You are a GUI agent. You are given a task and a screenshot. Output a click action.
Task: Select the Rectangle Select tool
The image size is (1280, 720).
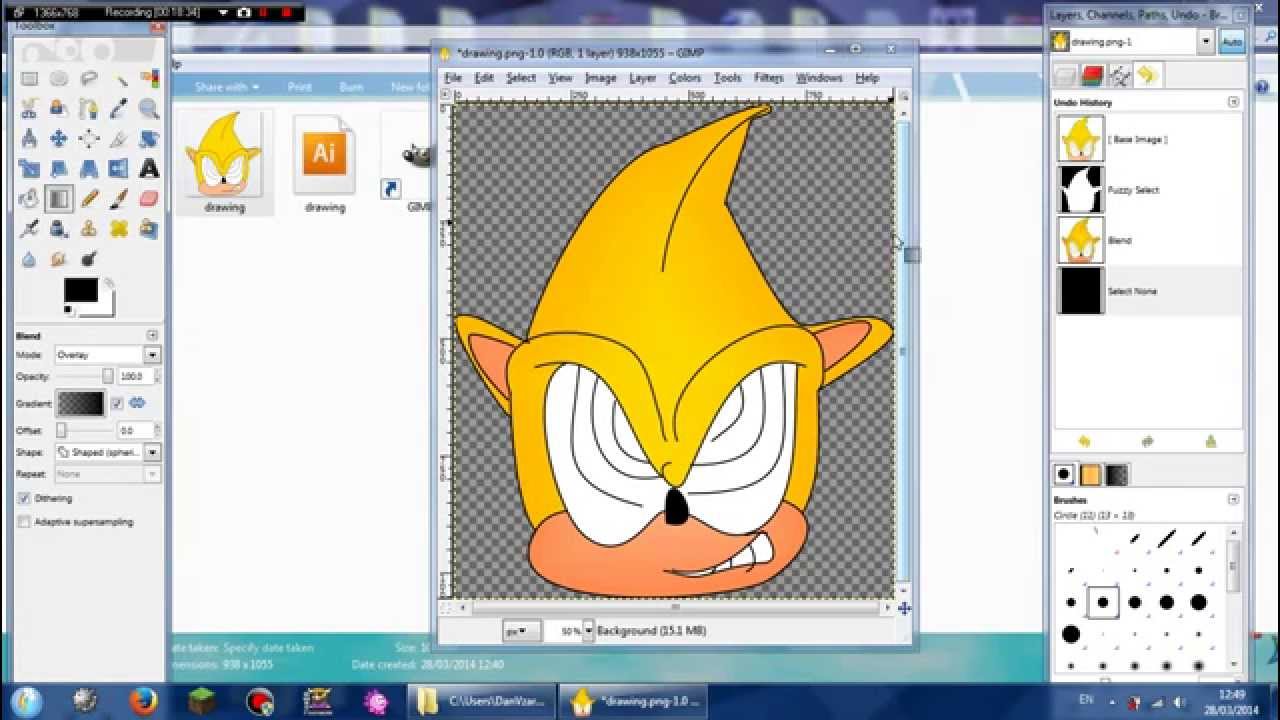(x=29, y=79)
